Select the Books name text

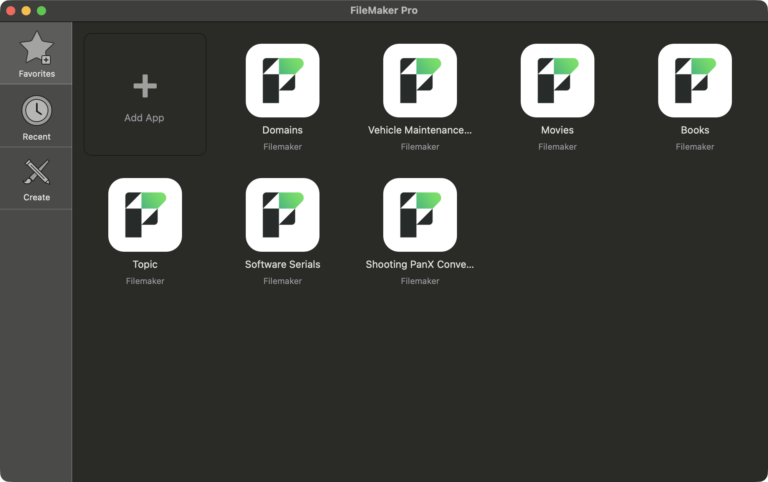[695, 130]
